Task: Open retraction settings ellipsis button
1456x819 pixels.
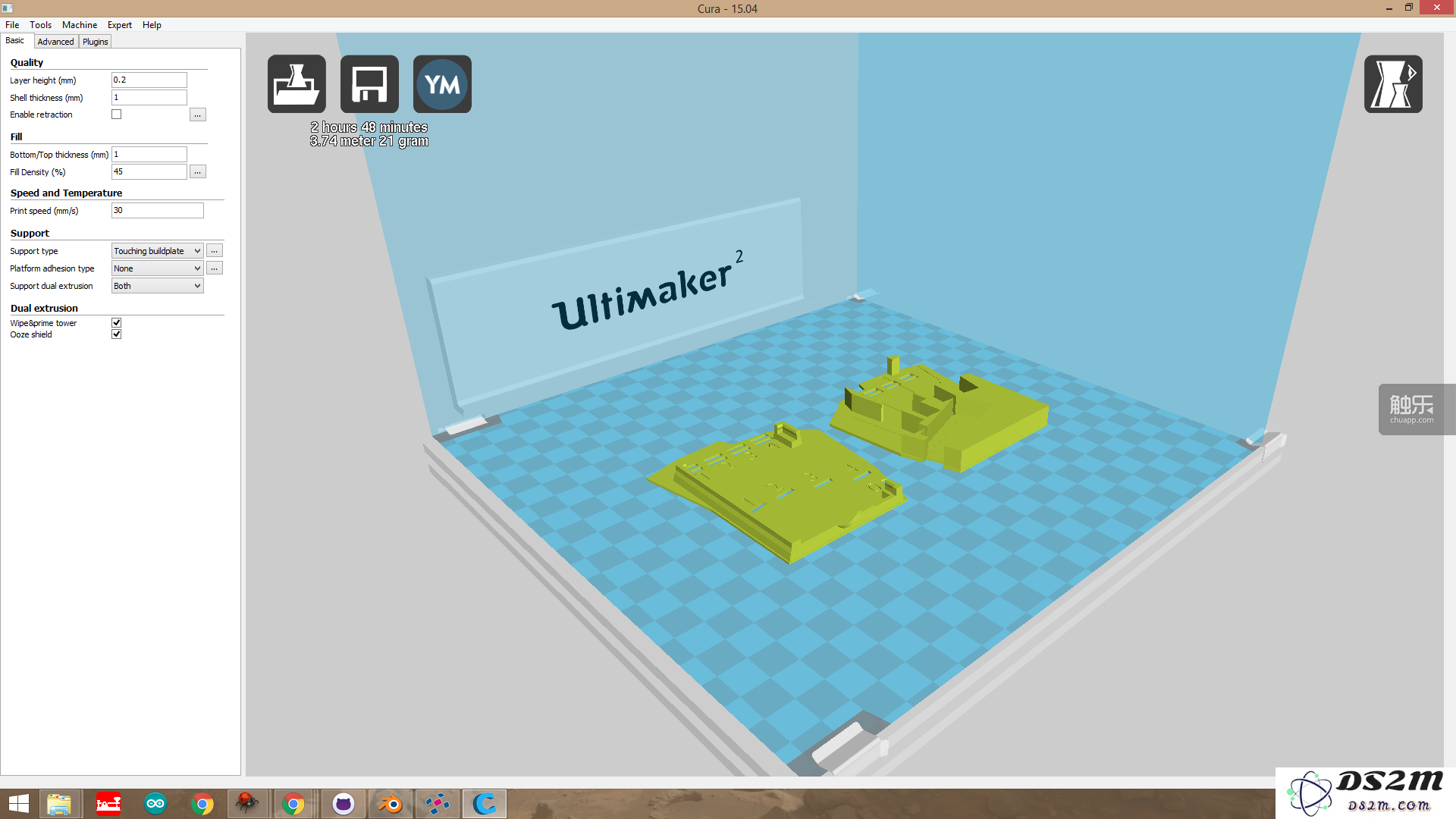Action: [198, 115]
